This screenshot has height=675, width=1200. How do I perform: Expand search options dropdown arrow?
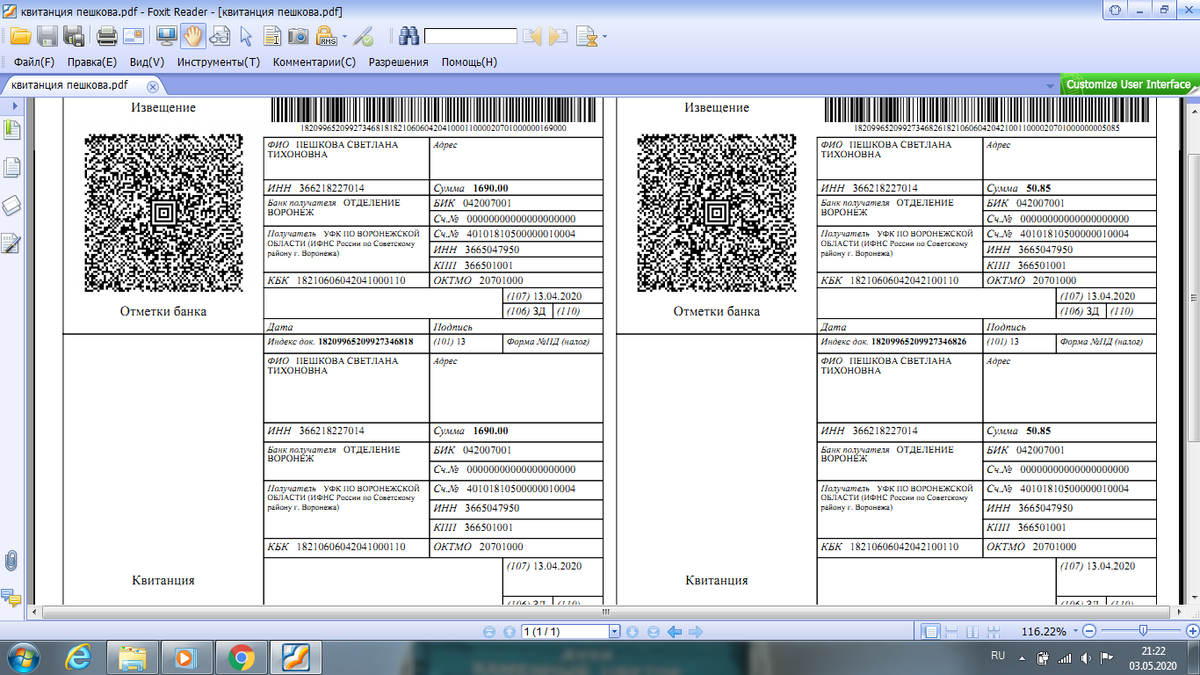coord(604,38)
